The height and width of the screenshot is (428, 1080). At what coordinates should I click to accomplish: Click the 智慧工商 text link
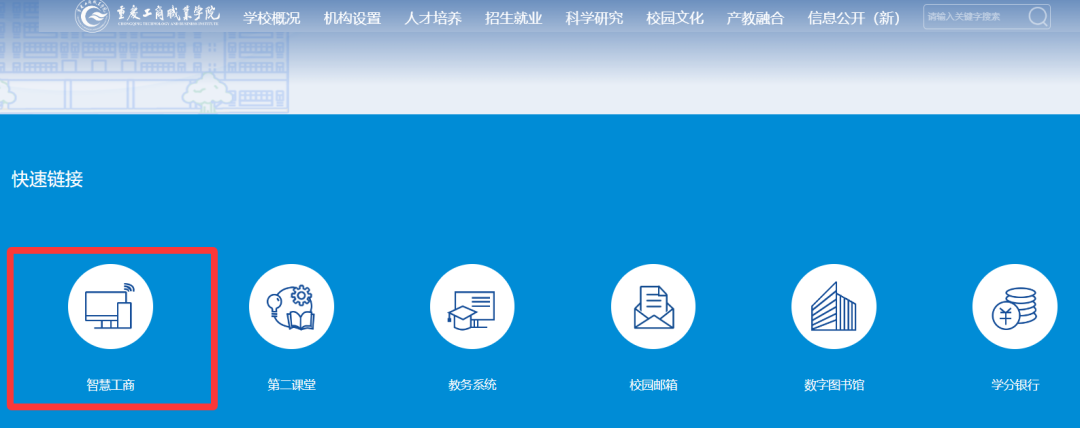[x=110, y=385]
